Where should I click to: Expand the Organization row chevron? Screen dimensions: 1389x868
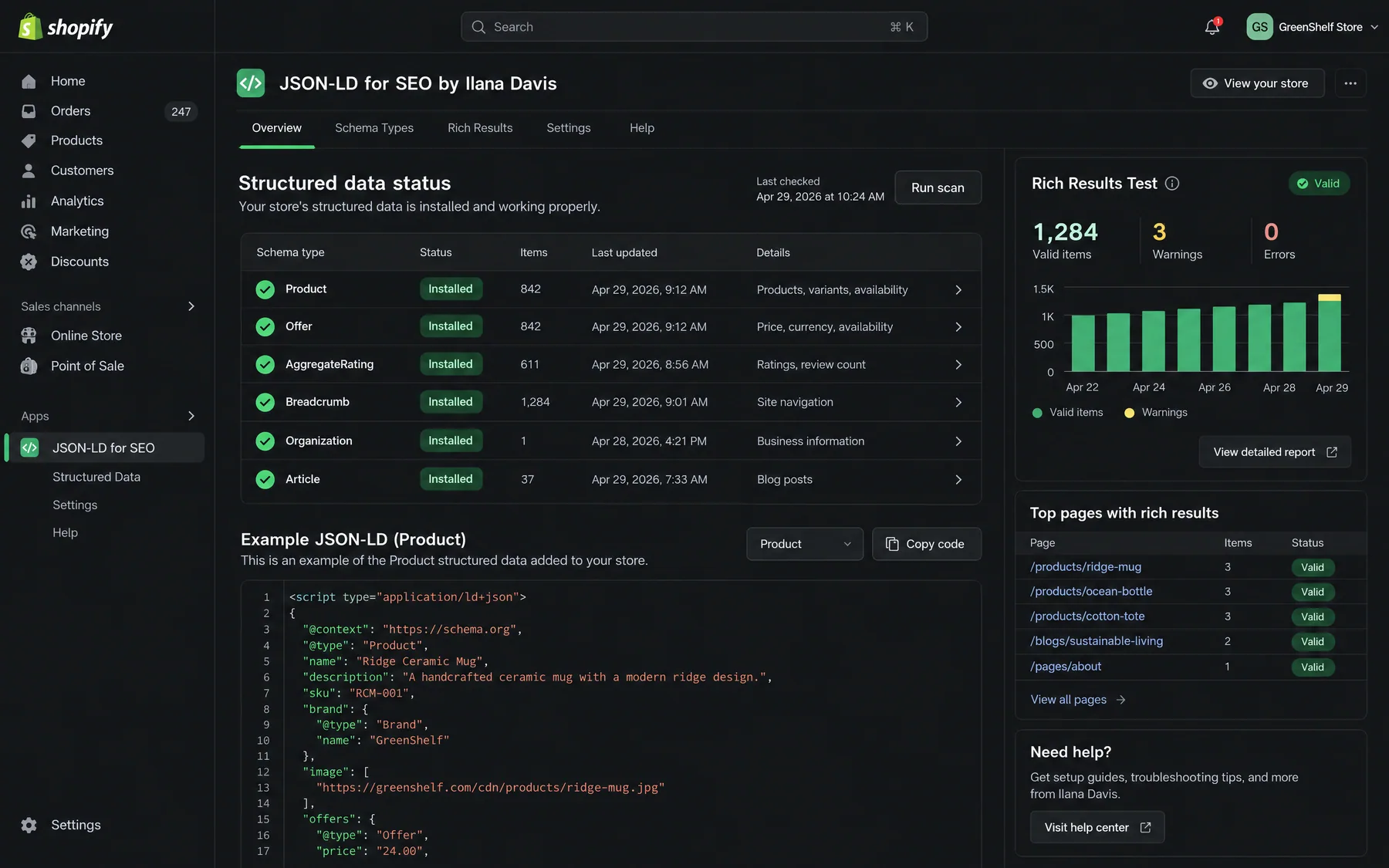[x=958, y=441]
